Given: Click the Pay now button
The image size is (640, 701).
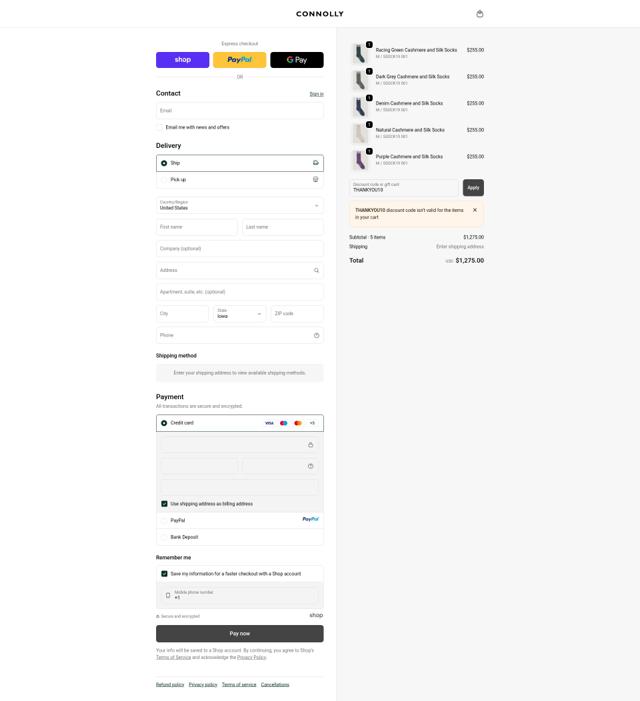Looking at the screenshot, I should [x=240, y=633].
